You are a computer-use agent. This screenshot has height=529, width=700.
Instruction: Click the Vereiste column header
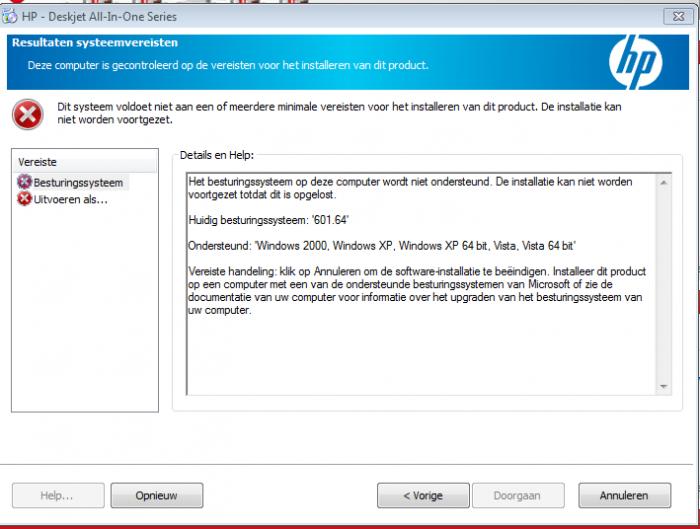pos(85,162)
